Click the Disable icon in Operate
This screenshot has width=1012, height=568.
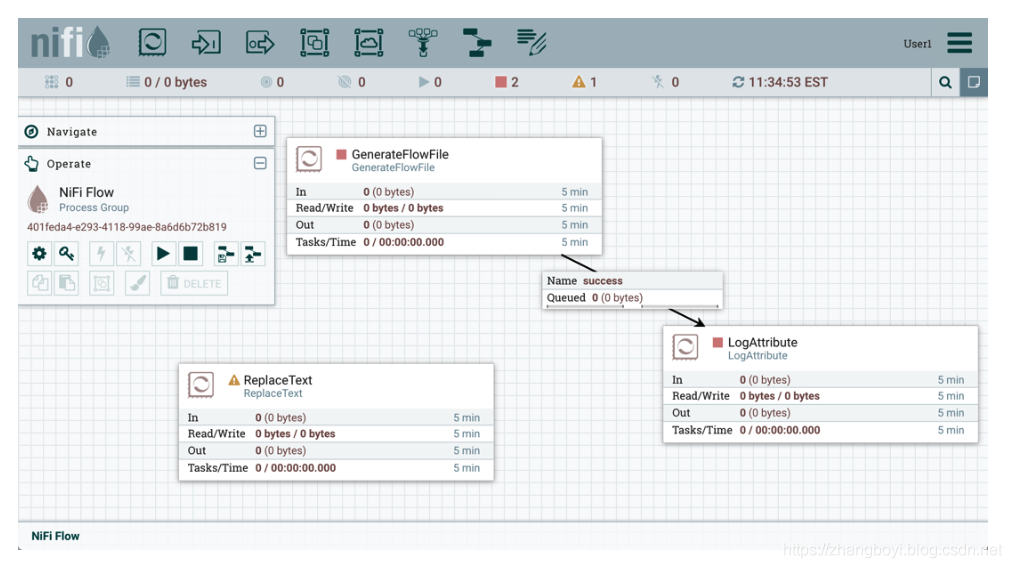[128, 254]
